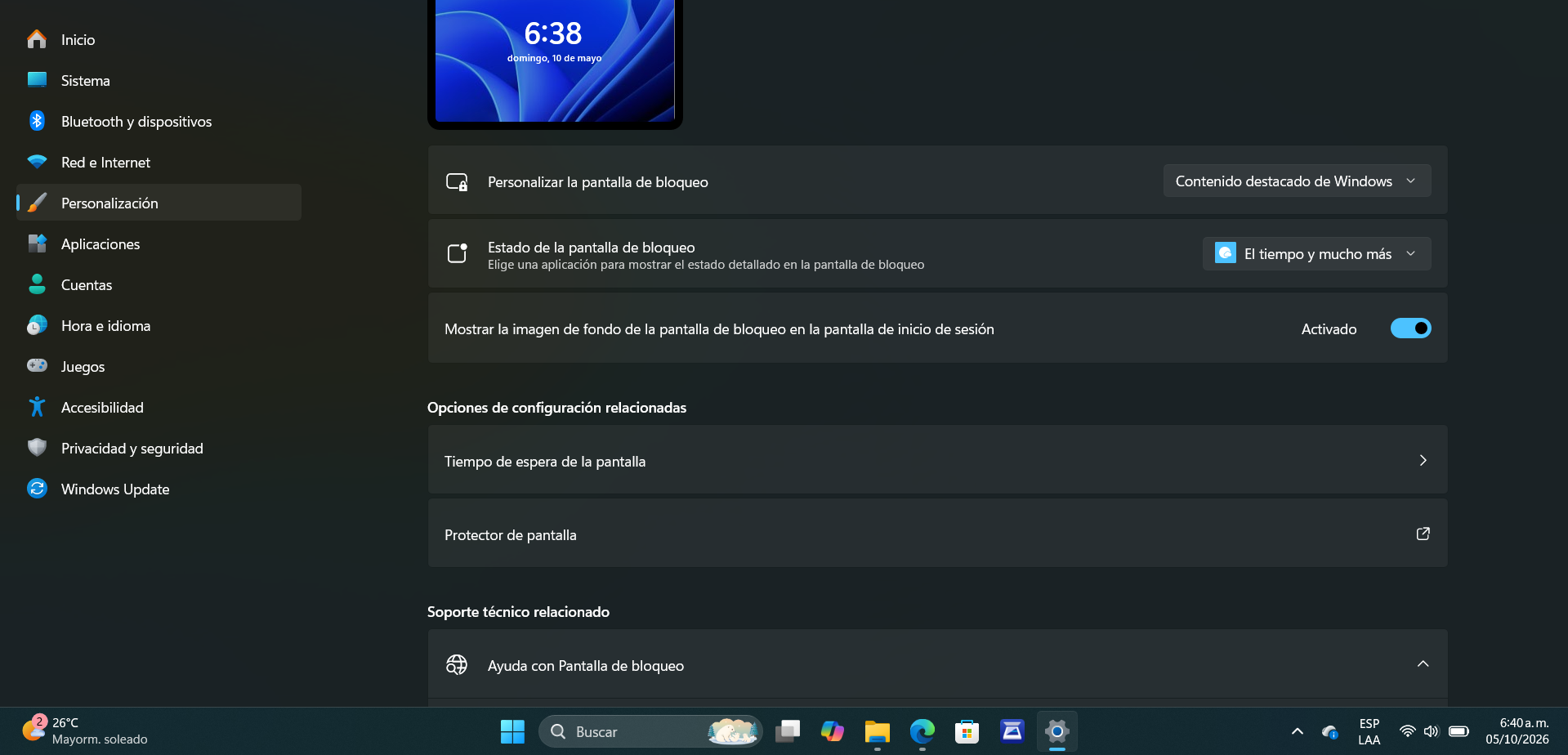Open Windows Update section

click(x=159, y=489)
